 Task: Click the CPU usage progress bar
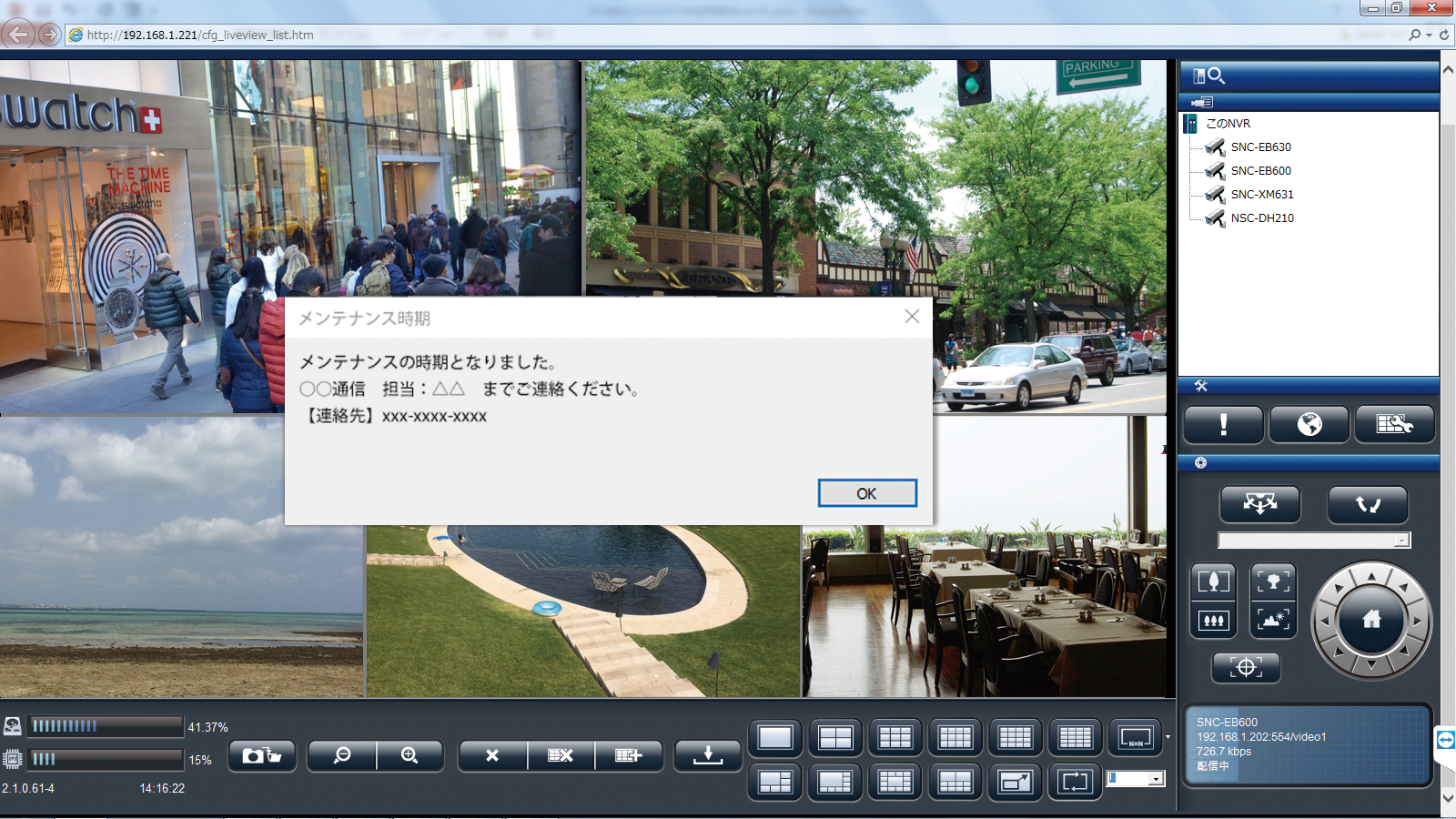[106, 758]
